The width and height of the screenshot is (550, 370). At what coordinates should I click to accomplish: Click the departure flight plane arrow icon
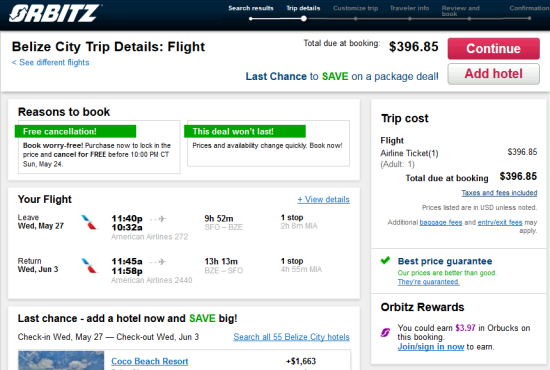point(158,219)
